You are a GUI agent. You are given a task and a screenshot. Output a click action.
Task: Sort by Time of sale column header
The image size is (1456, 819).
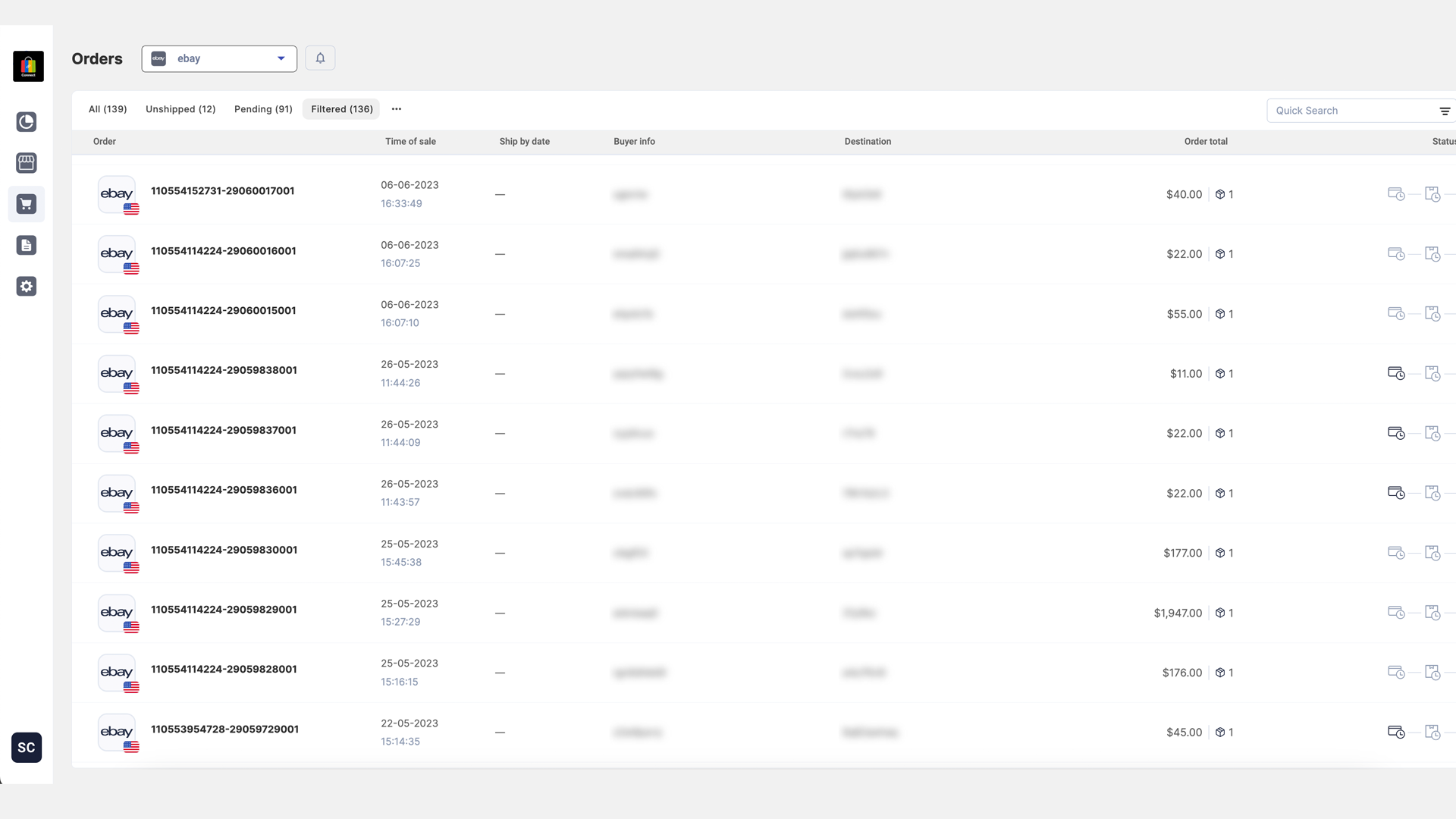point(410,142)
